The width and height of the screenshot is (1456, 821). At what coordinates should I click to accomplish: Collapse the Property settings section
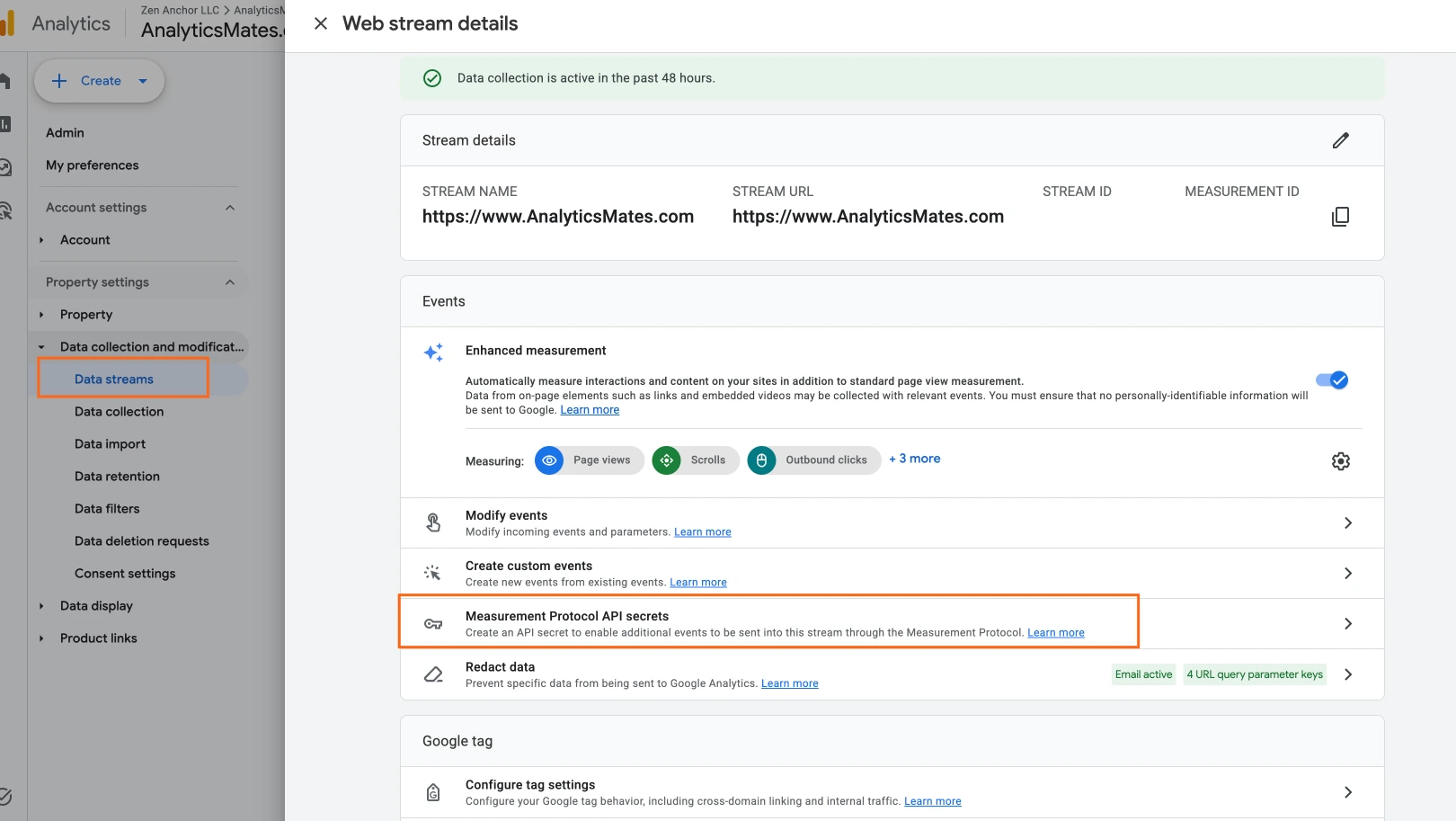point(230,282)
